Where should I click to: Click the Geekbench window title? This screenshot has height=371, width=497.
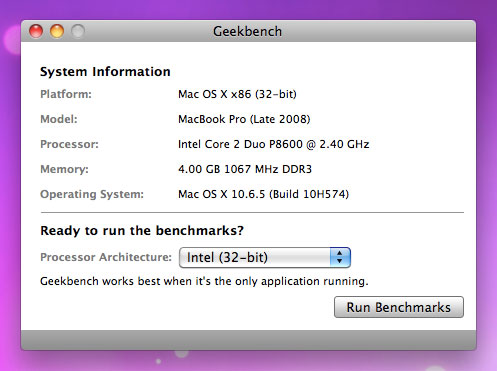coord(248,31)
